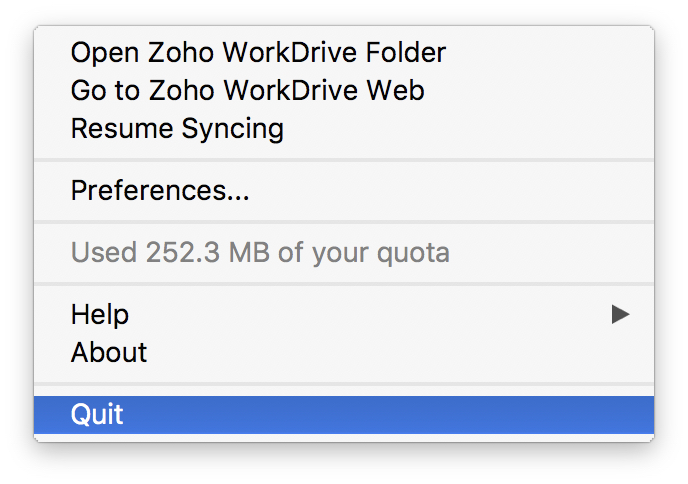Resume Syncing files

tap(177, 129)
